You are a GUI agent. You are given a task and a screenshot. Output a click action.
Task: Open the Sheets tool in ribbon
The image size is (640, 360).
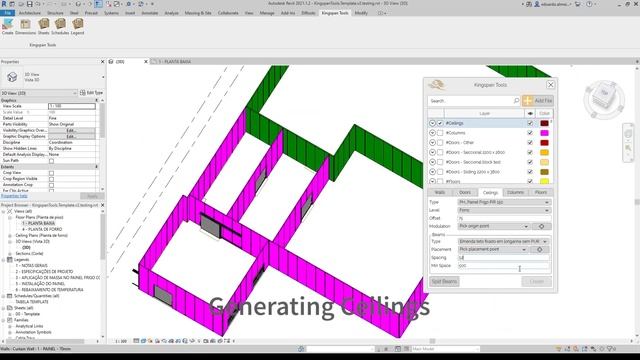pyautogui.click(x=43, y=27)
